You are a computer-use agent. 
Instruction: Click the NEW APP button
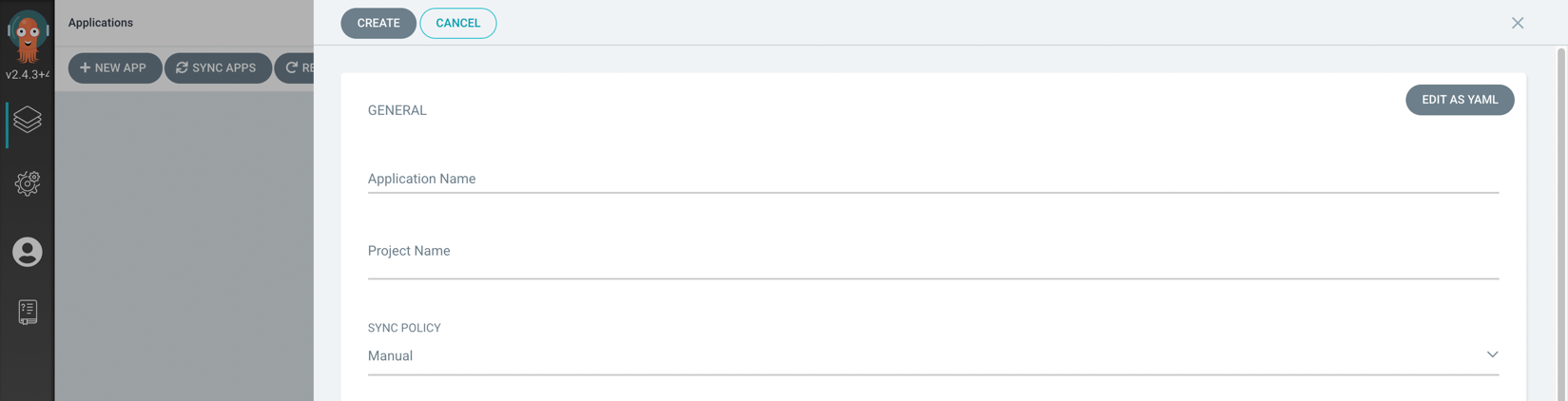pos(114,67)
